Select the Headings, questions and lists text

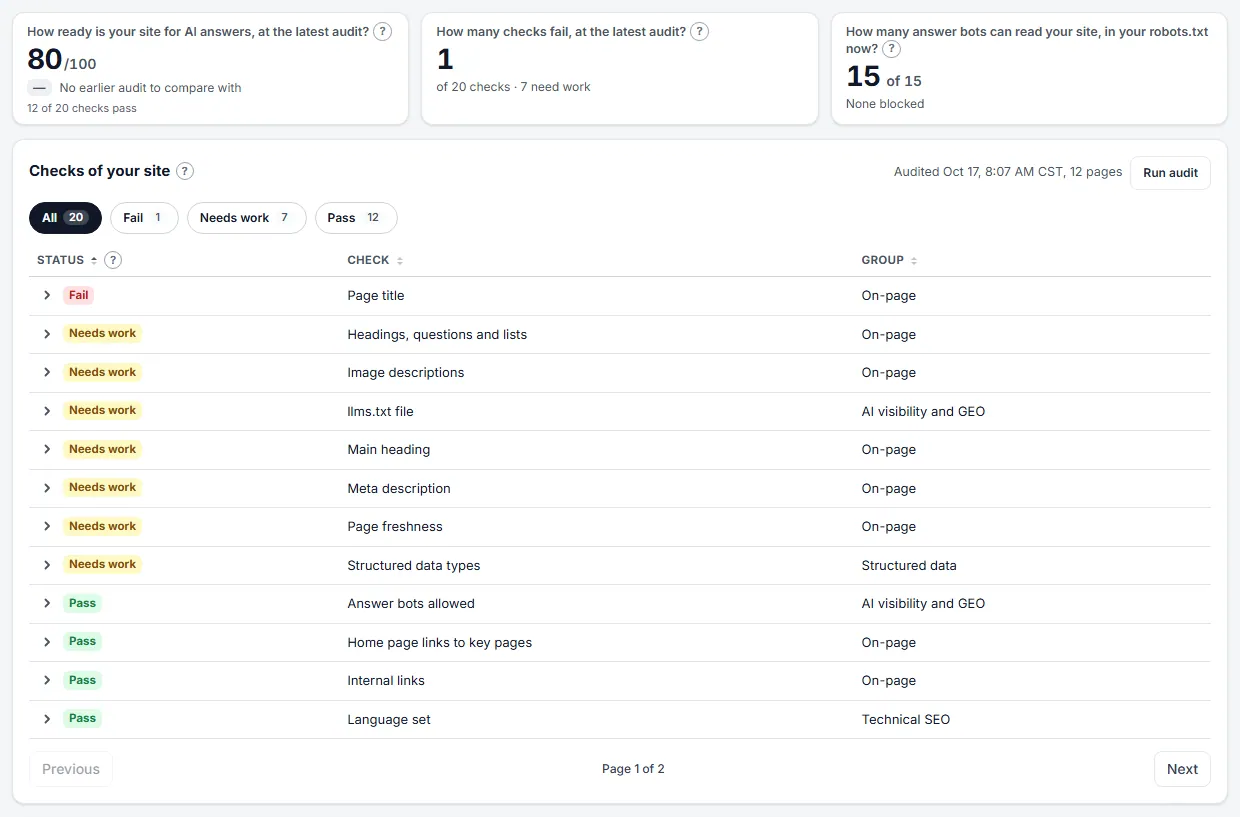(437, 334)
